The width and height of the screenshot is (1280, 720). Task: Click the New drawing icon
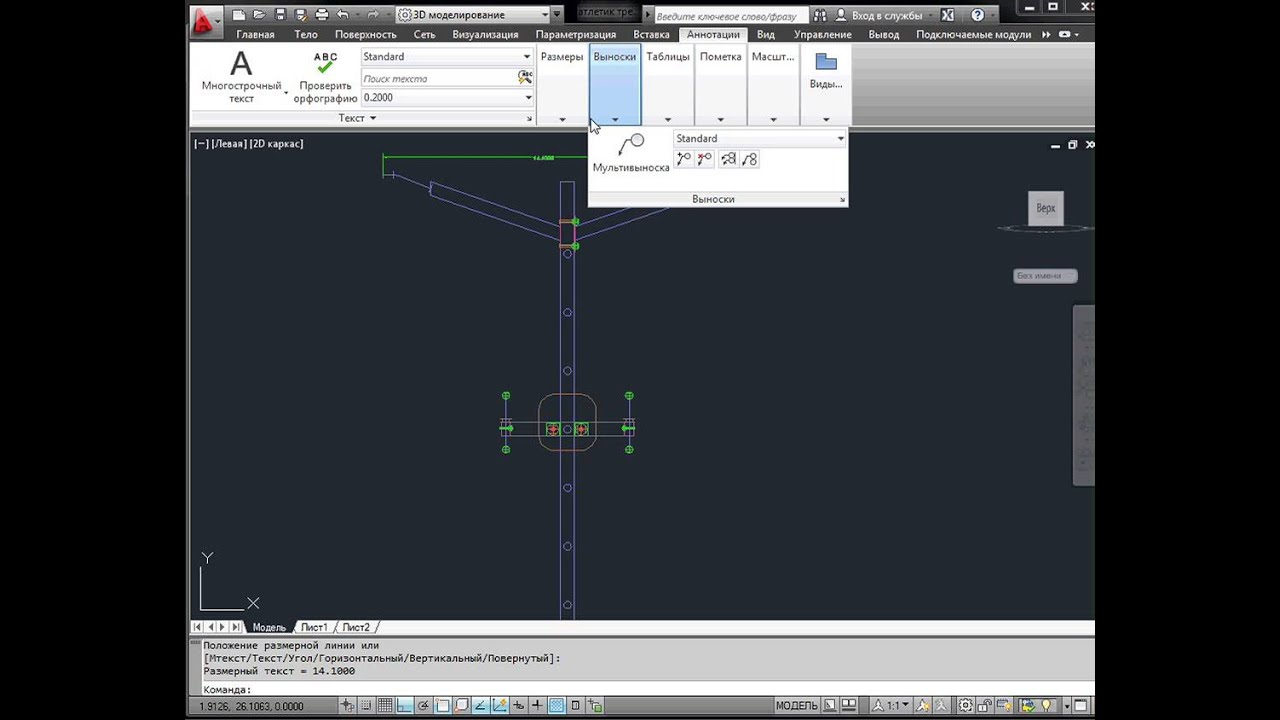click(x=238, y=15)
